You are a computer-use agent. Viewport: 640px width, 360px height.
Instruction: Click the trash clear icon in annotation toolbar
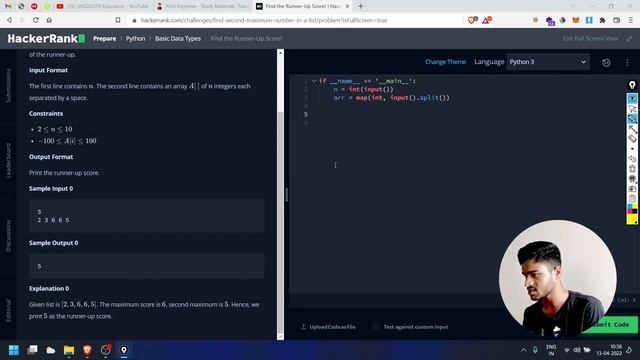point(632,169)
